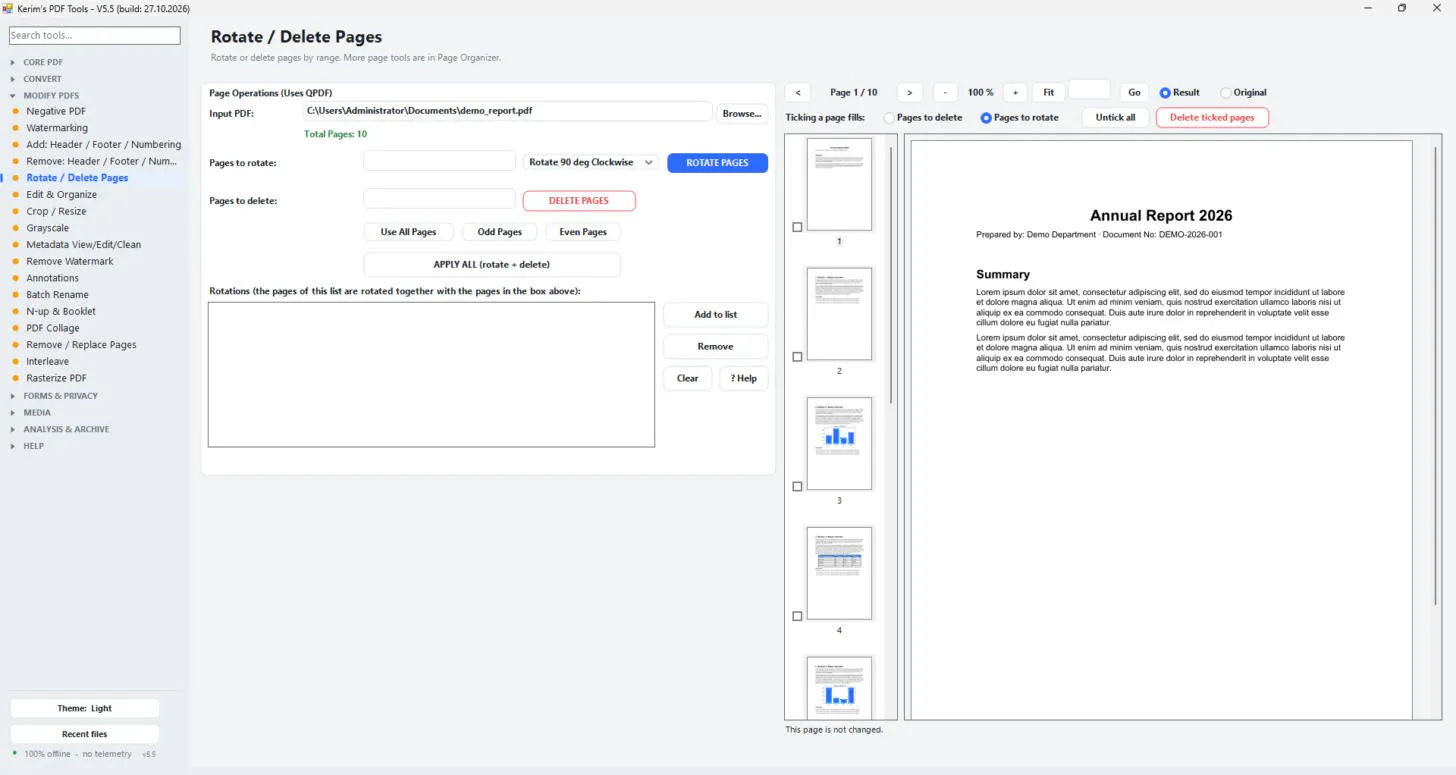Viewport: 1456px width, 775px height.
Task: Zoom in with the plus button
Action: tap(1015, 92)
